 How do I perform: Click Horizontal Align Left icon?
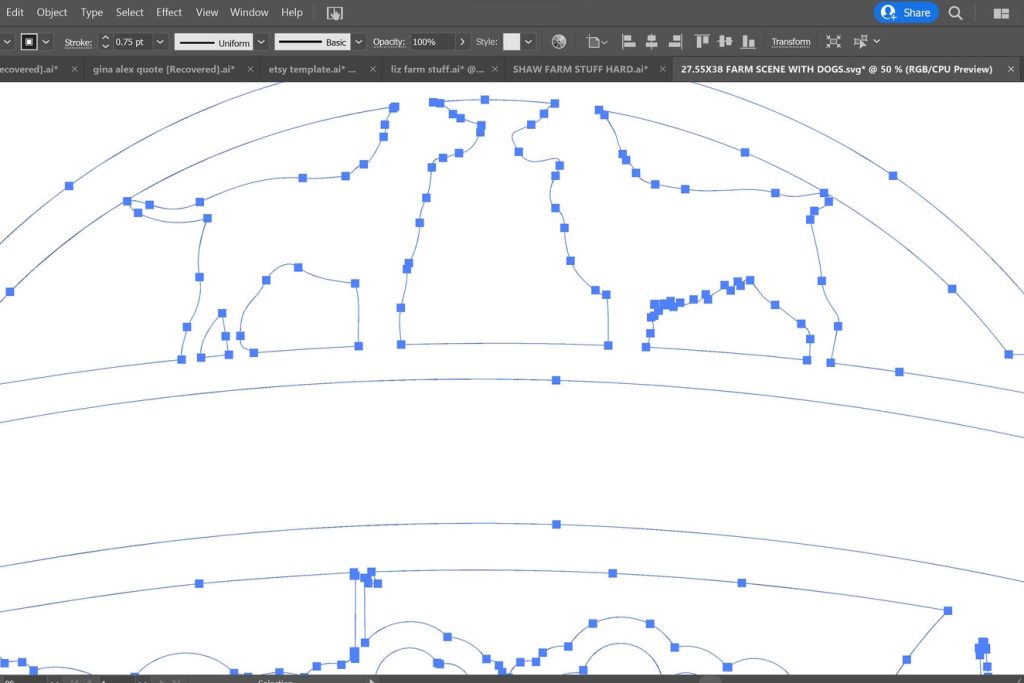click(x=629, y=42)
